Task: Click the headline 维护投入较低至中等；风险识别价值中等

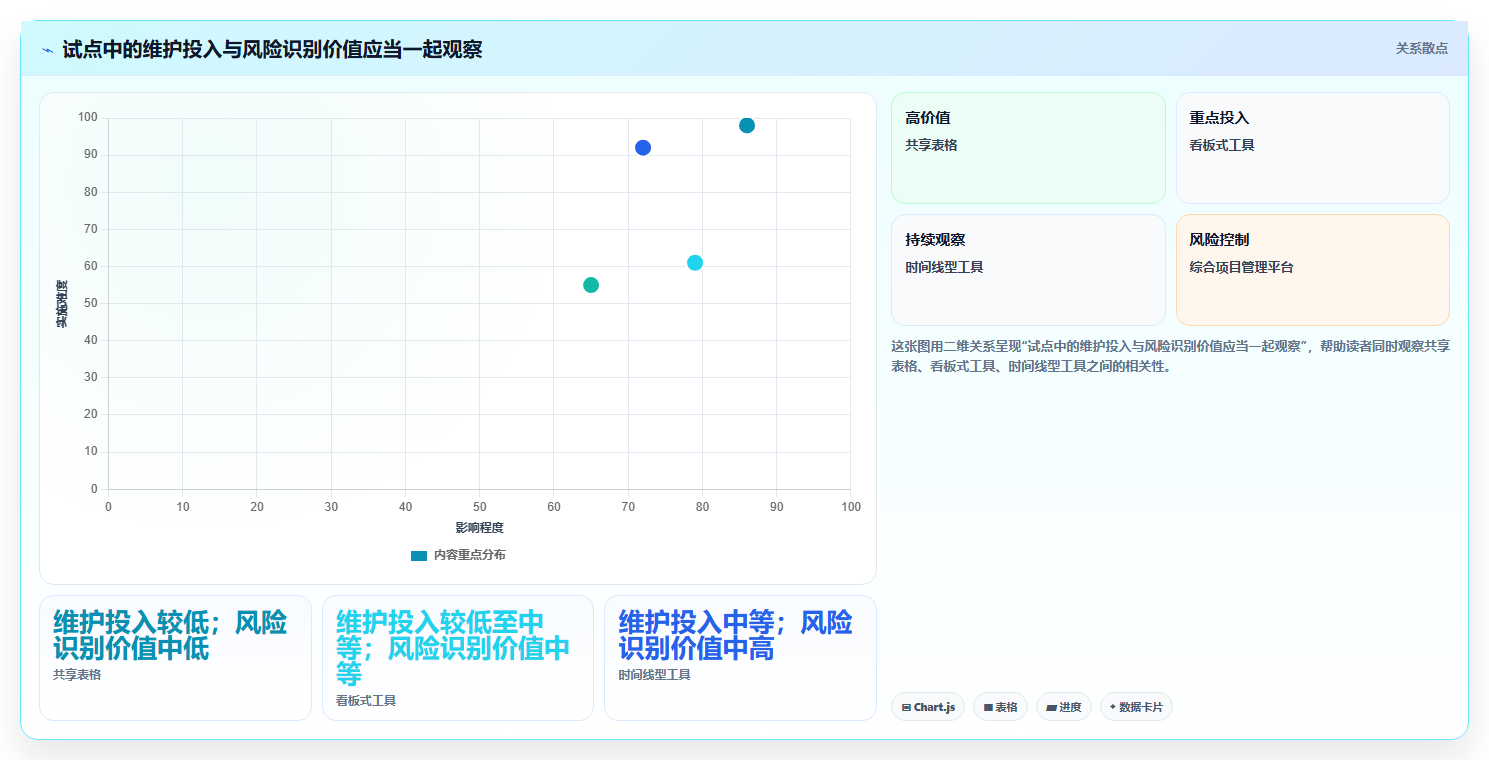Action: [x=453, y=648]
